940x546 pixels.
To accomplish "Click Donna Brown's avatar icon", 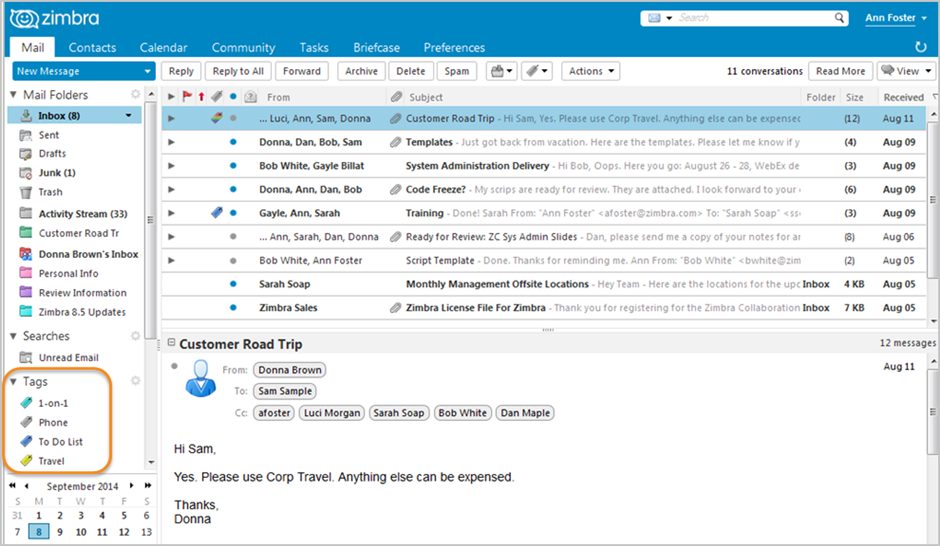I will pos(200,378).
